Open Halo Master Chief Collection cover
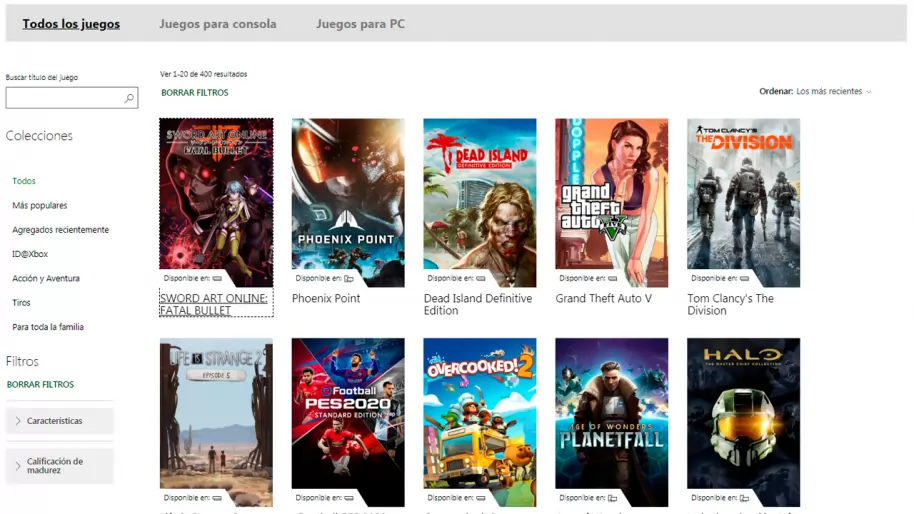Image resolution: width=914 pixels, height=514 pixels. [x=743, y=423]
